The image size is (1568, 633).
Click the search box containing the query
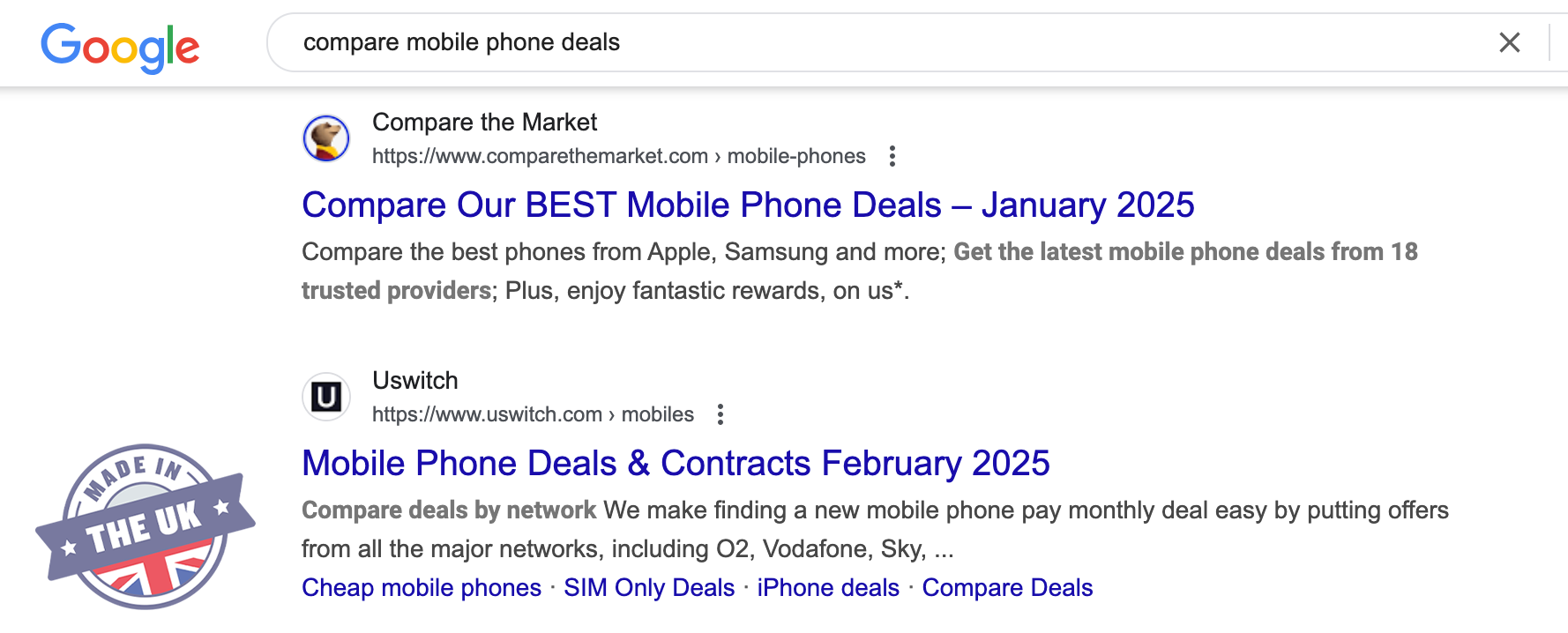tap(882, 42)
